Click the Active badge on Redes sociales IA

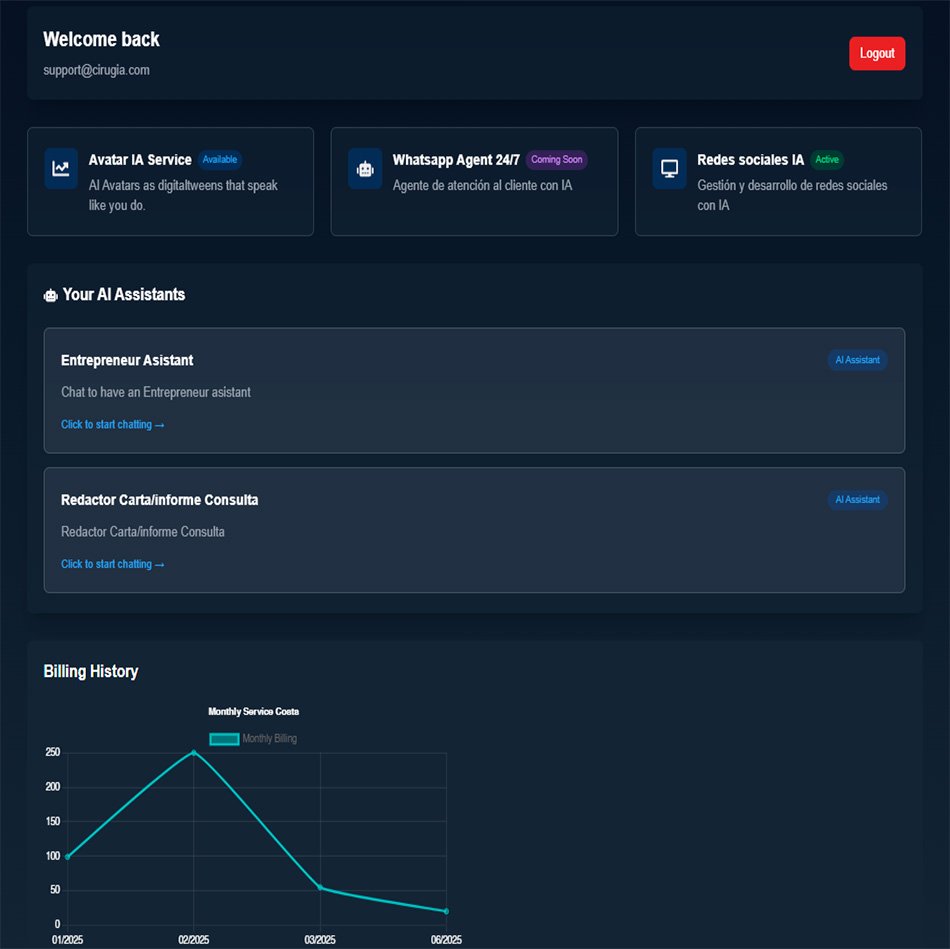[x=826, y=160]
